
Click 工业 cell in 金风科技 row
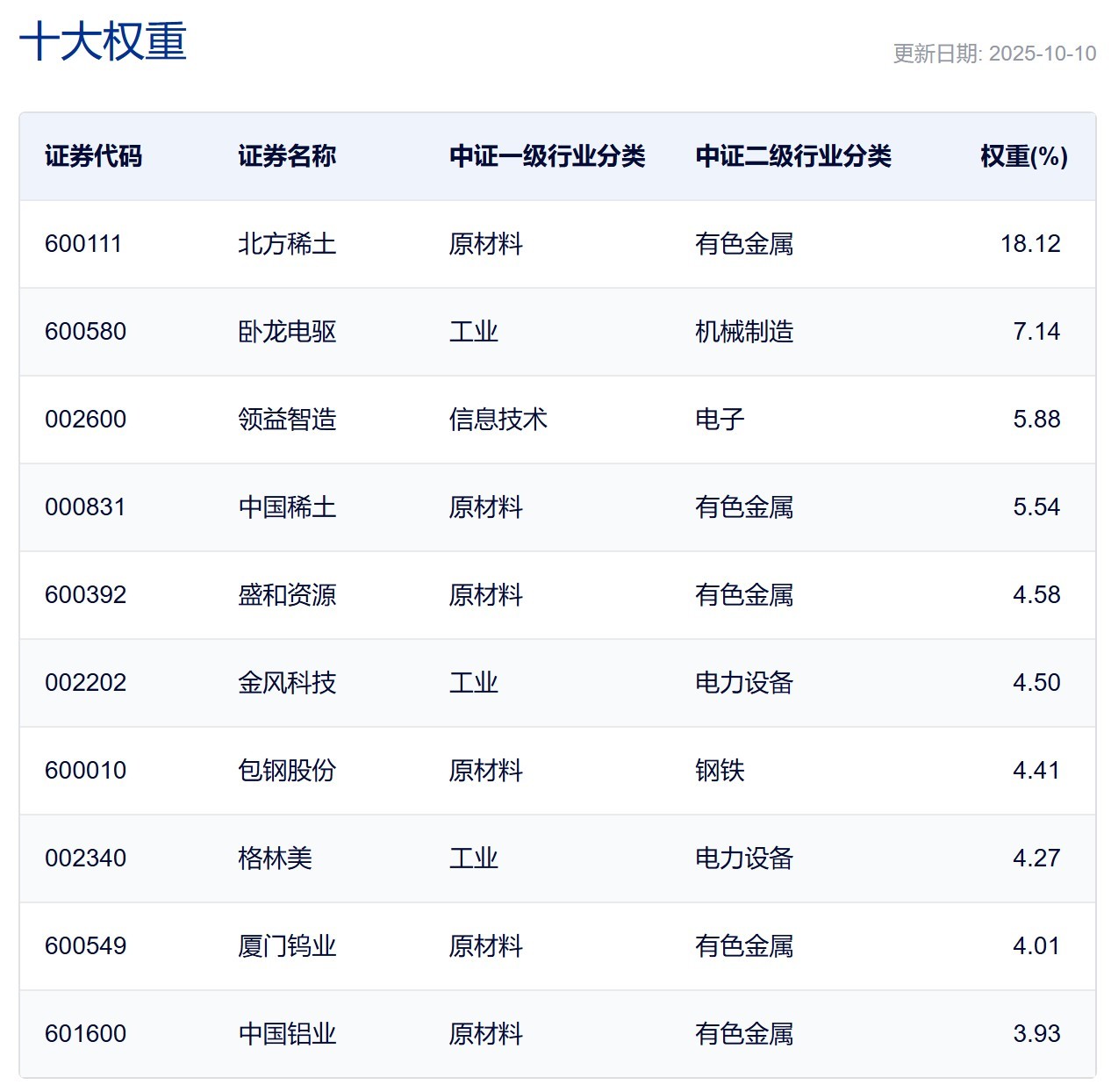(x=474, y=683)
